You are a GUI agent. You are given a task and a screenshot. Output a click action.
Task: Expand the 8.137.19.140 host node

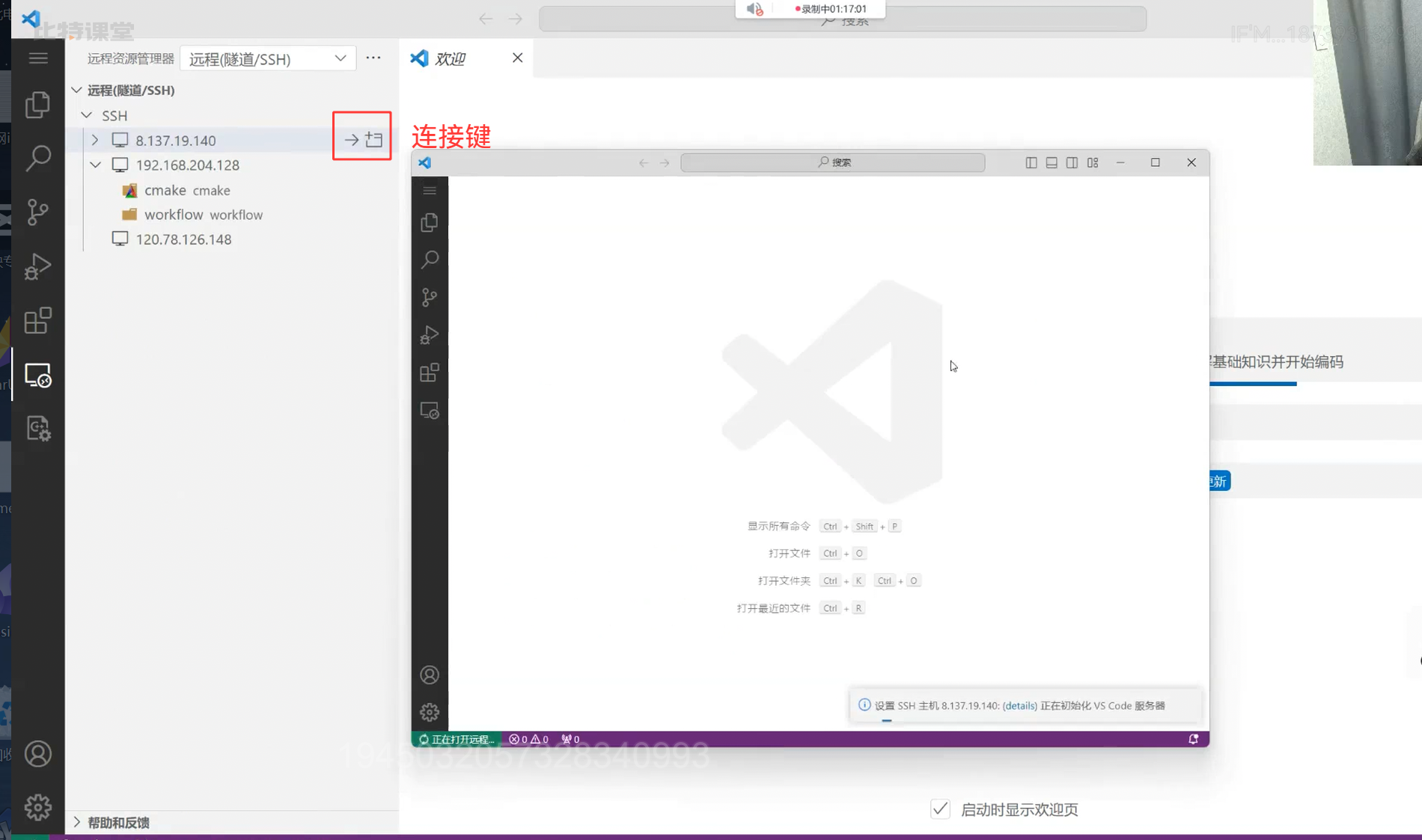95,140
